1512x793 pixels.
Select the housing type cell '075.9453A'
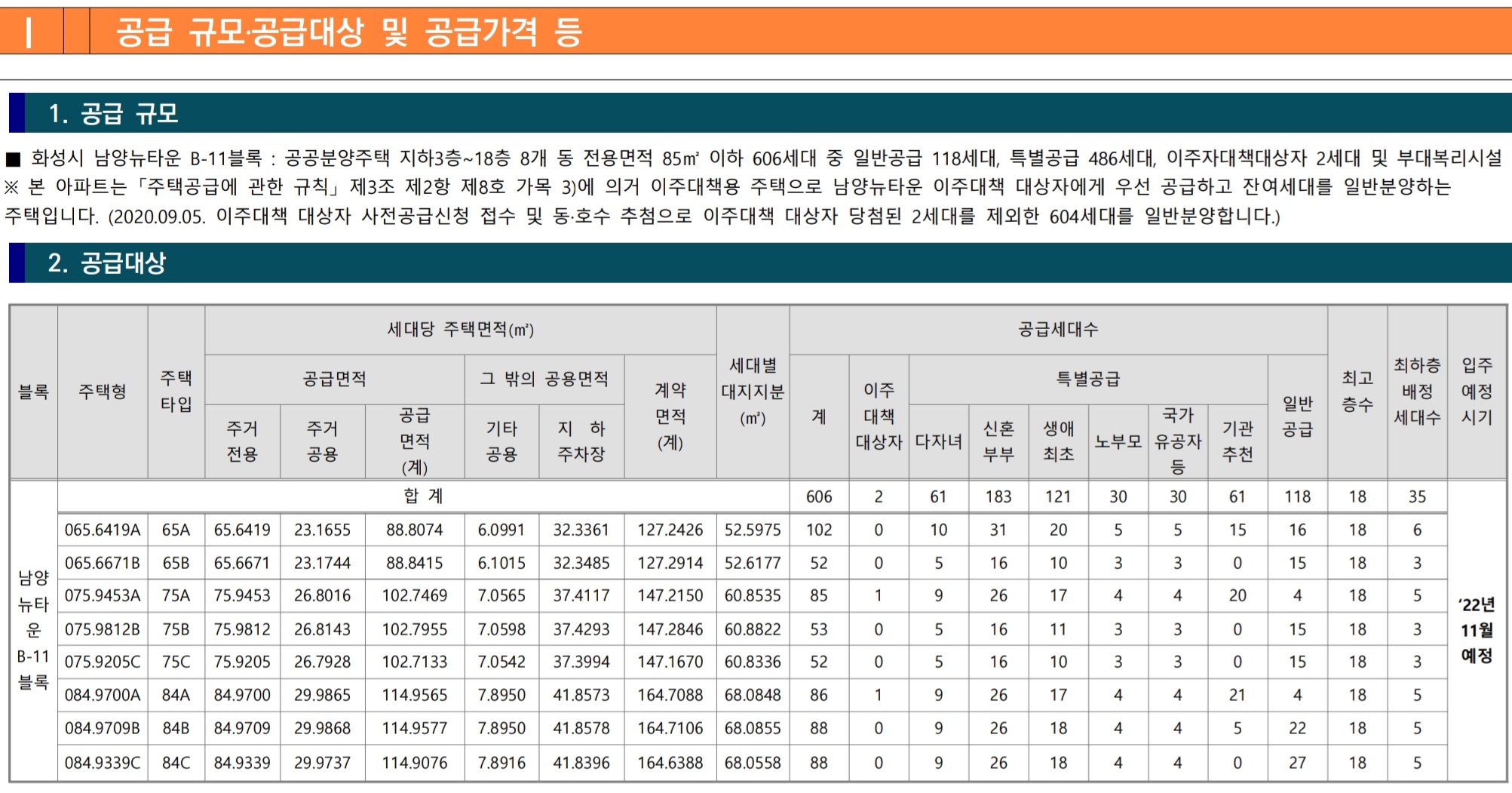click(103, 596)
